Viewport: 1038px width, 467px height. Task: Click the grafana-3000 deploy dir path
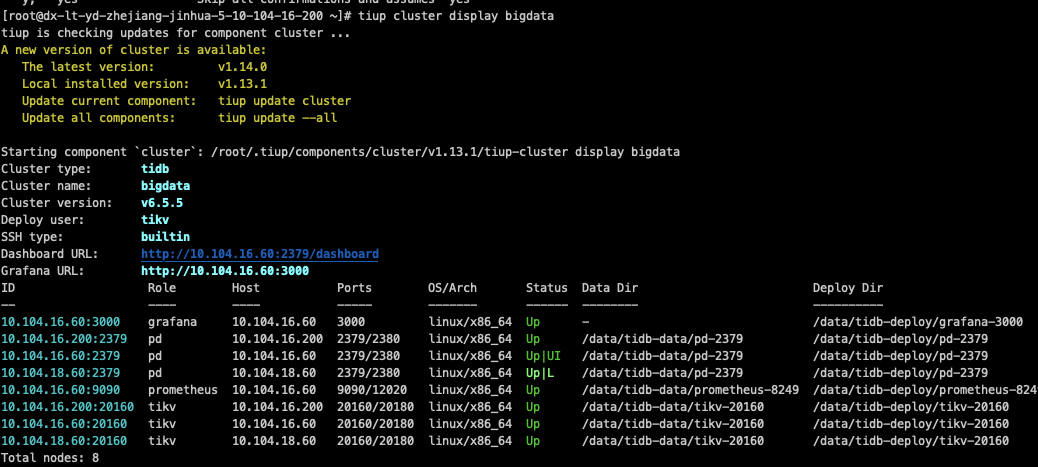917,322
